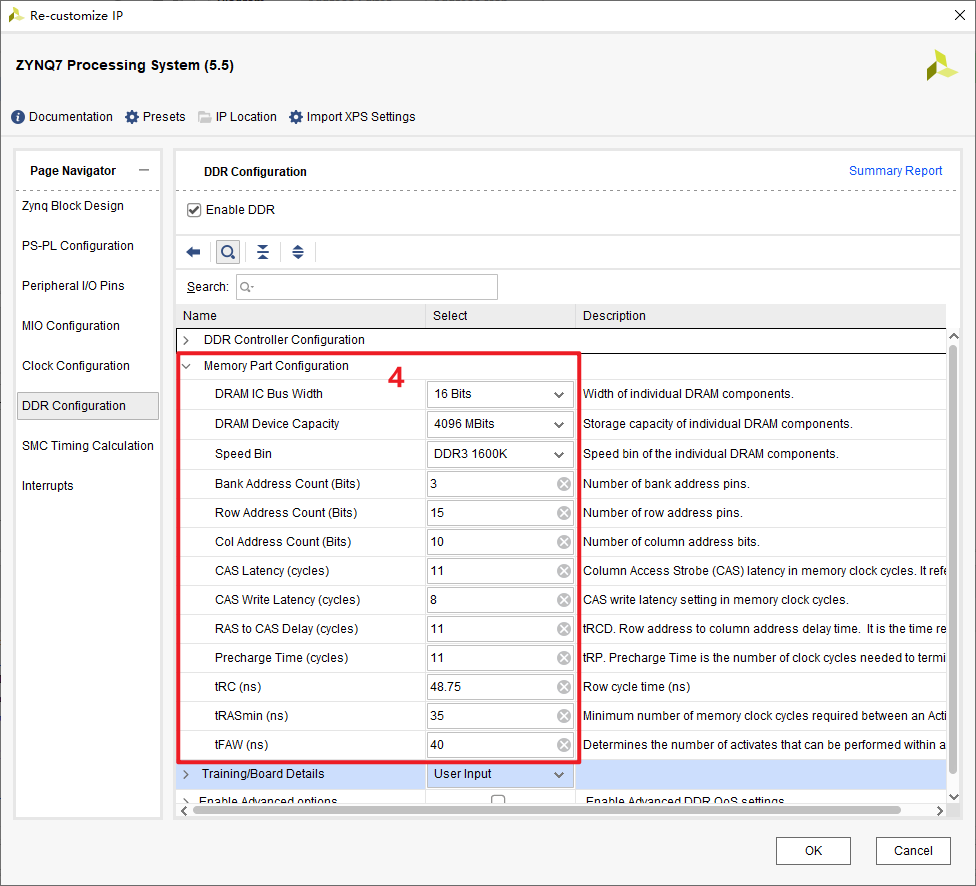This screenshot has width=976, height=886.
Task: Click the Search input field
Action: point(367,287)
